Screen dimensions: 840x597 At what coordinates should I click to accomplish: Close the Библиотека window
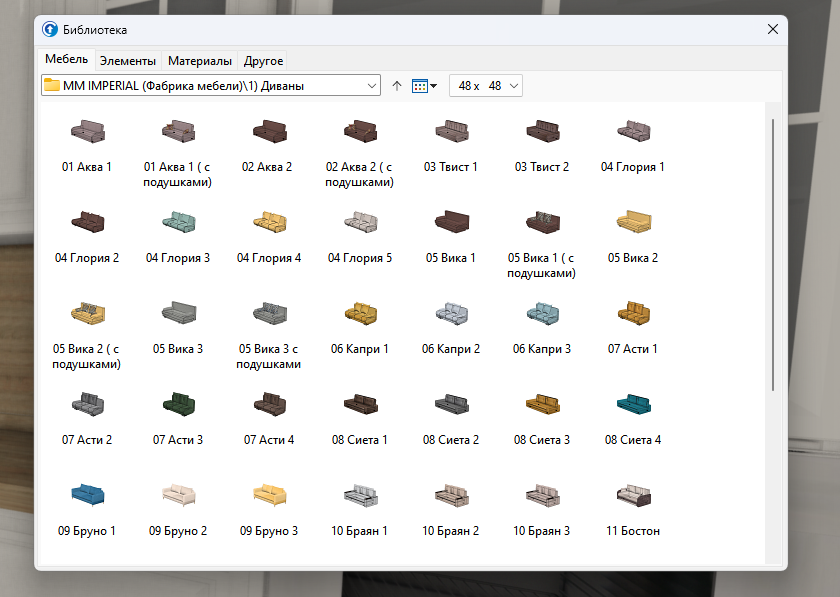[x=773, y=30]
